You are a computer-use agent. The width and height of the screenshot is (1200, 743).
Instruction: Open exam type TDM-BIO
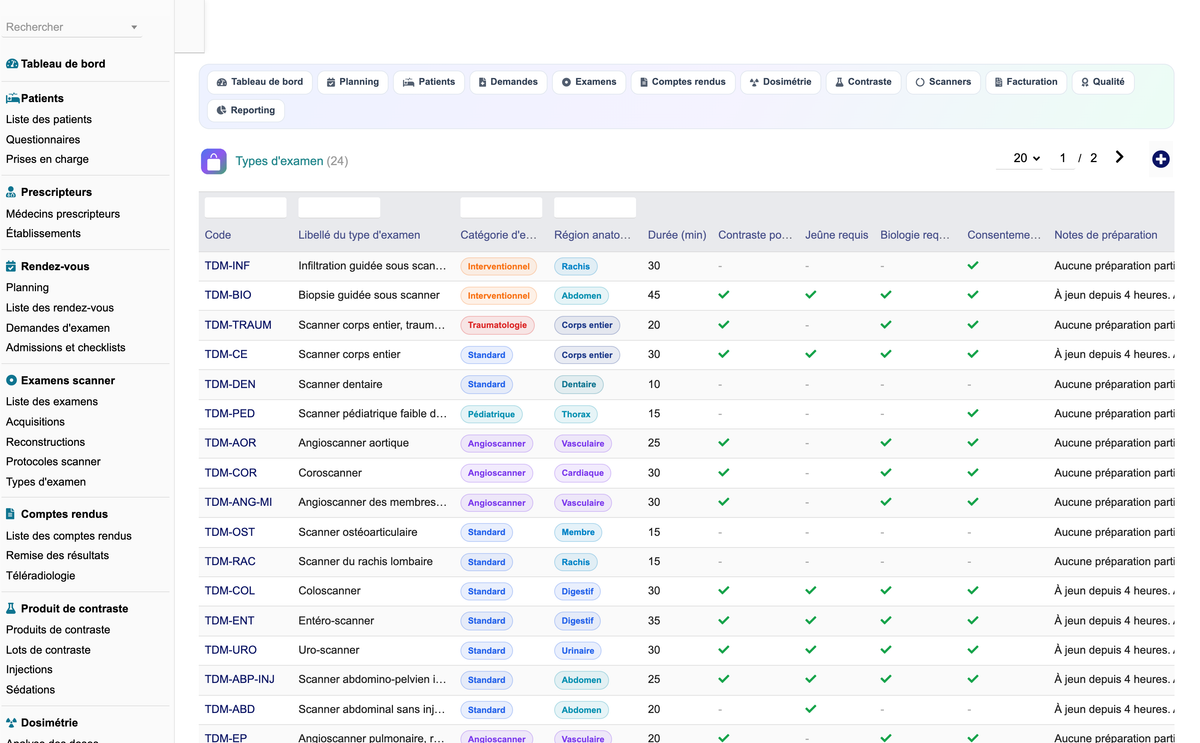(x=228, y=295)
